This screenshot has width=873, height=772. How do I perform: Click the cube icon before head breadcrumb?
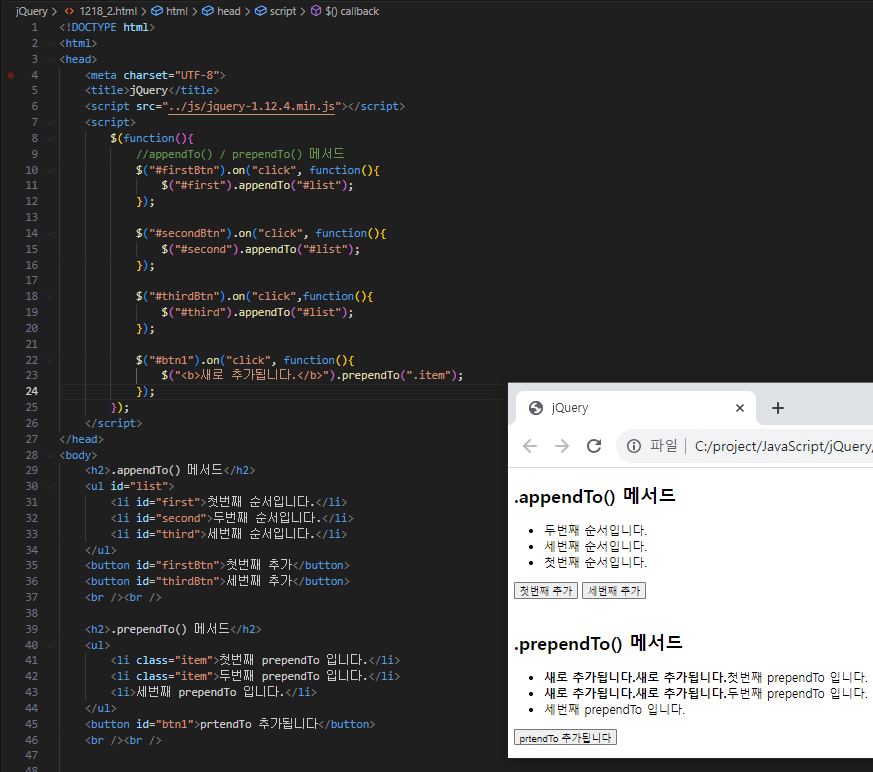click(x=208, y=11)
